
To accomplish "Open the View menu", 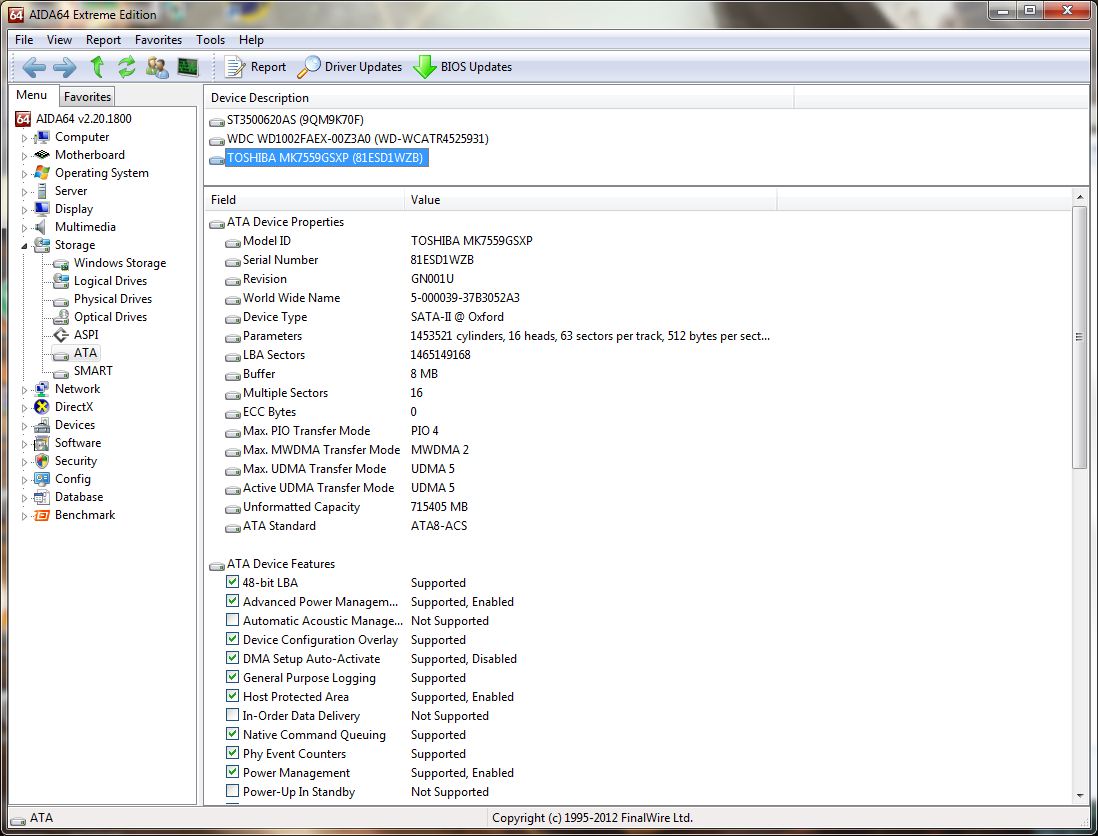I will 59,40.
